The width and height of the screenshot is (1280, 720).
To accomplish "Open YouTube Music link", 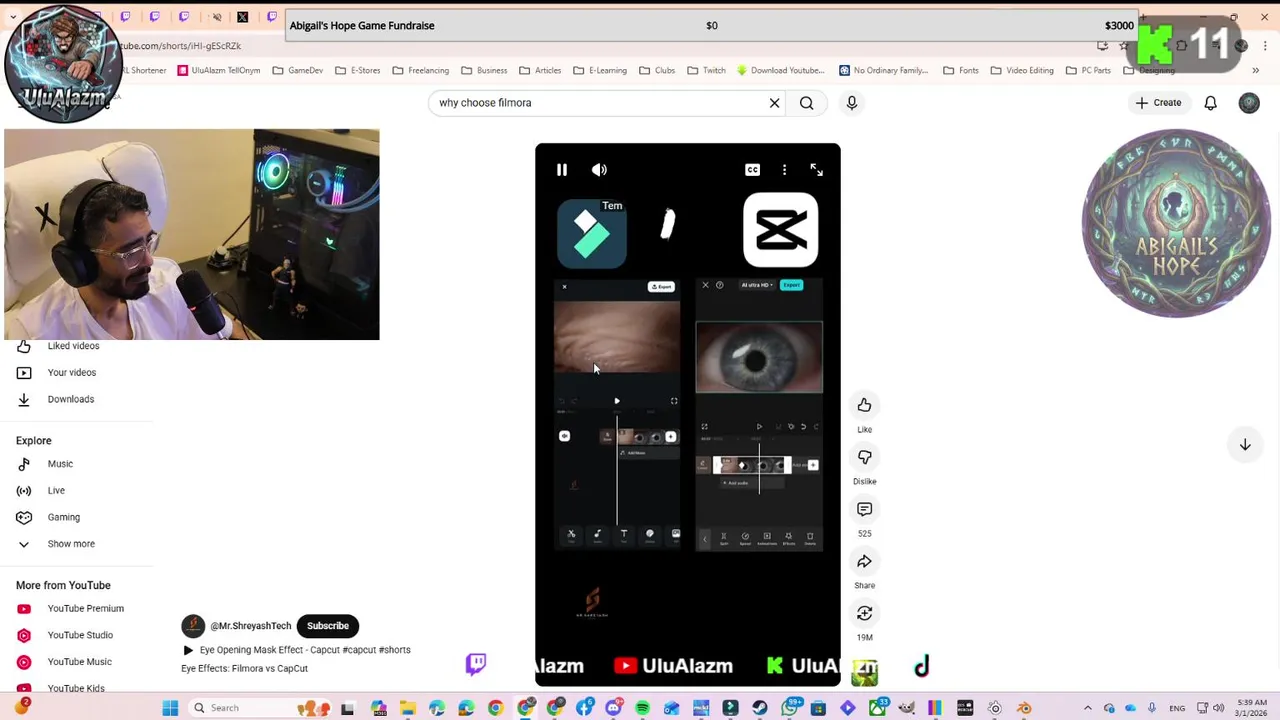I will (80, 662).
